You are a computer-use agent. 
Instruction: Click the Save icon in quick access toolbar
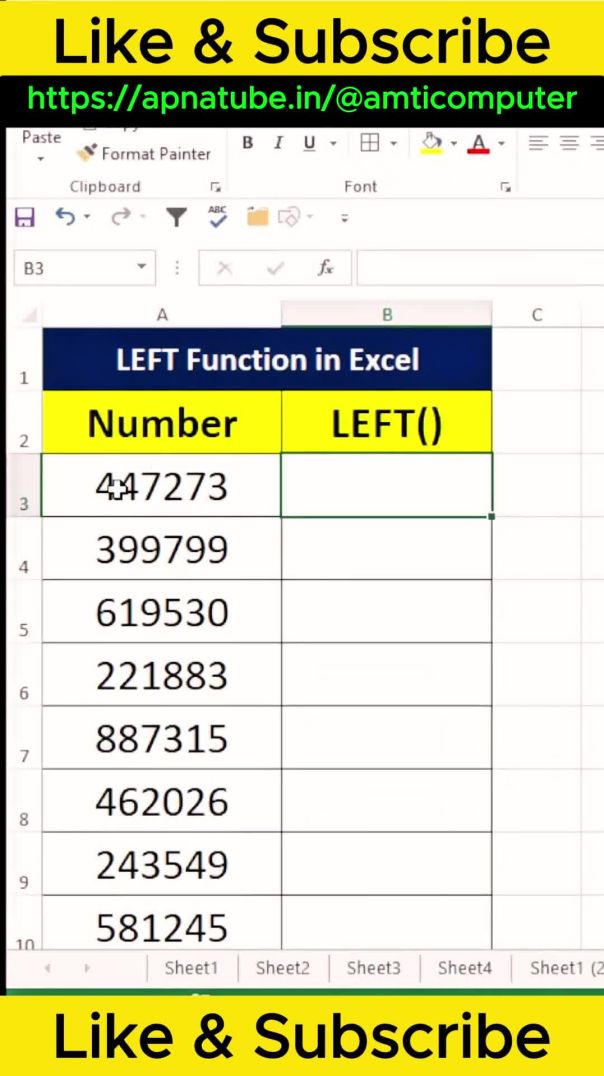25,217
